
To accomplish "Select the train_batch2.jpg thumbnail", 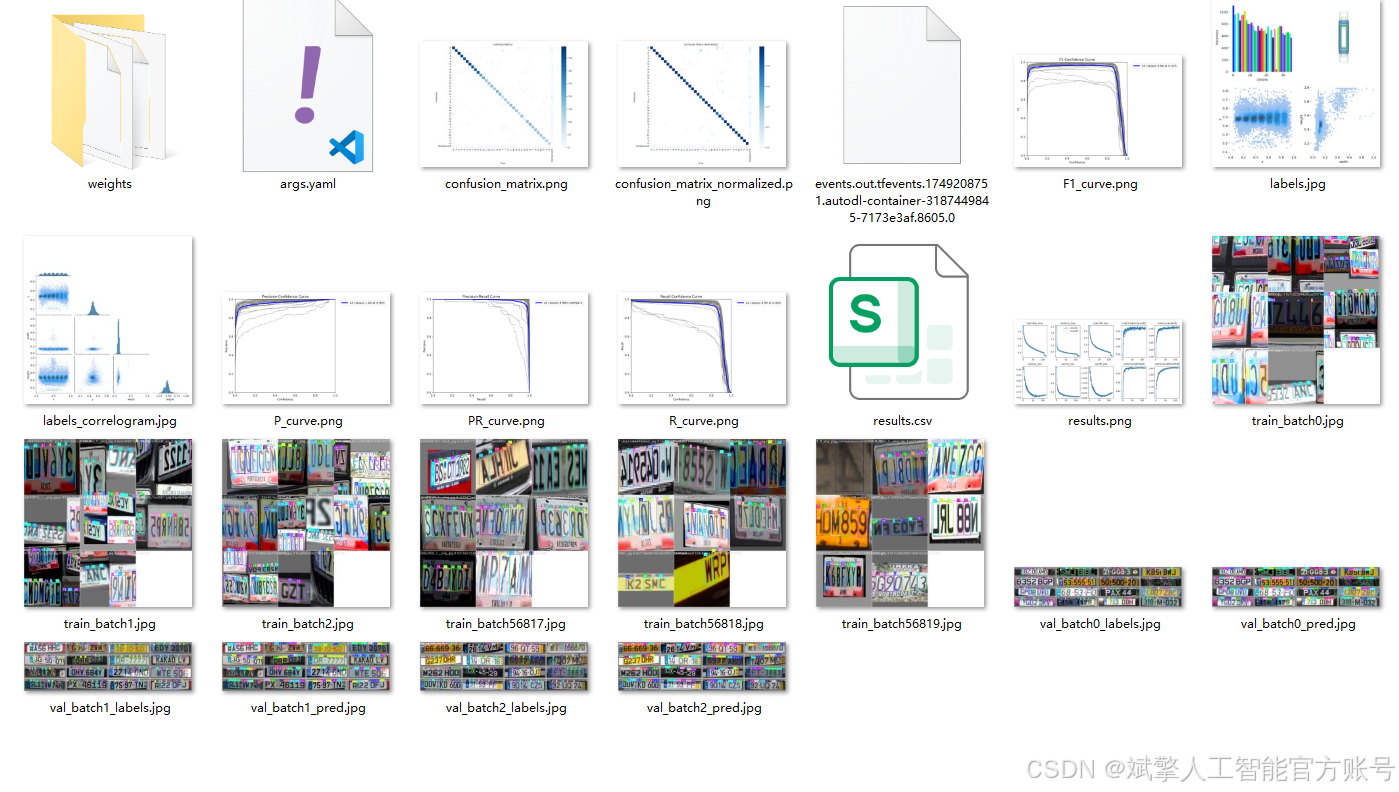I will 306,523.
